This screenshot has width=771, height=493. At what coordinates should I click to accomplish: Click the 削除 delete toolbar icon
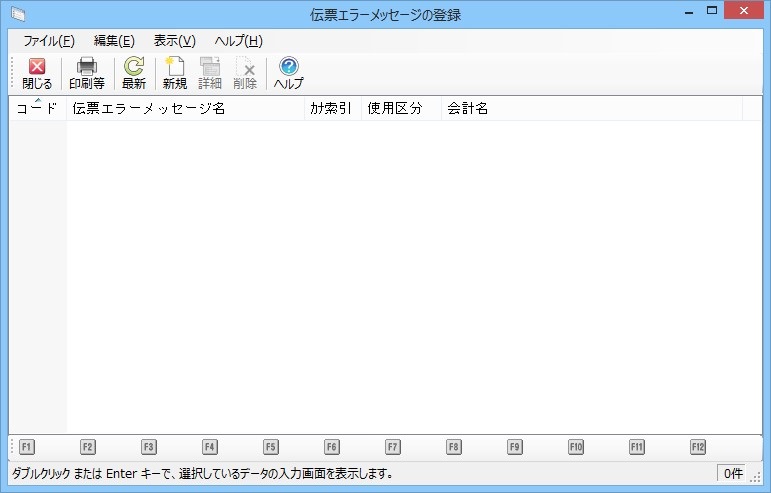click(245, 73)
